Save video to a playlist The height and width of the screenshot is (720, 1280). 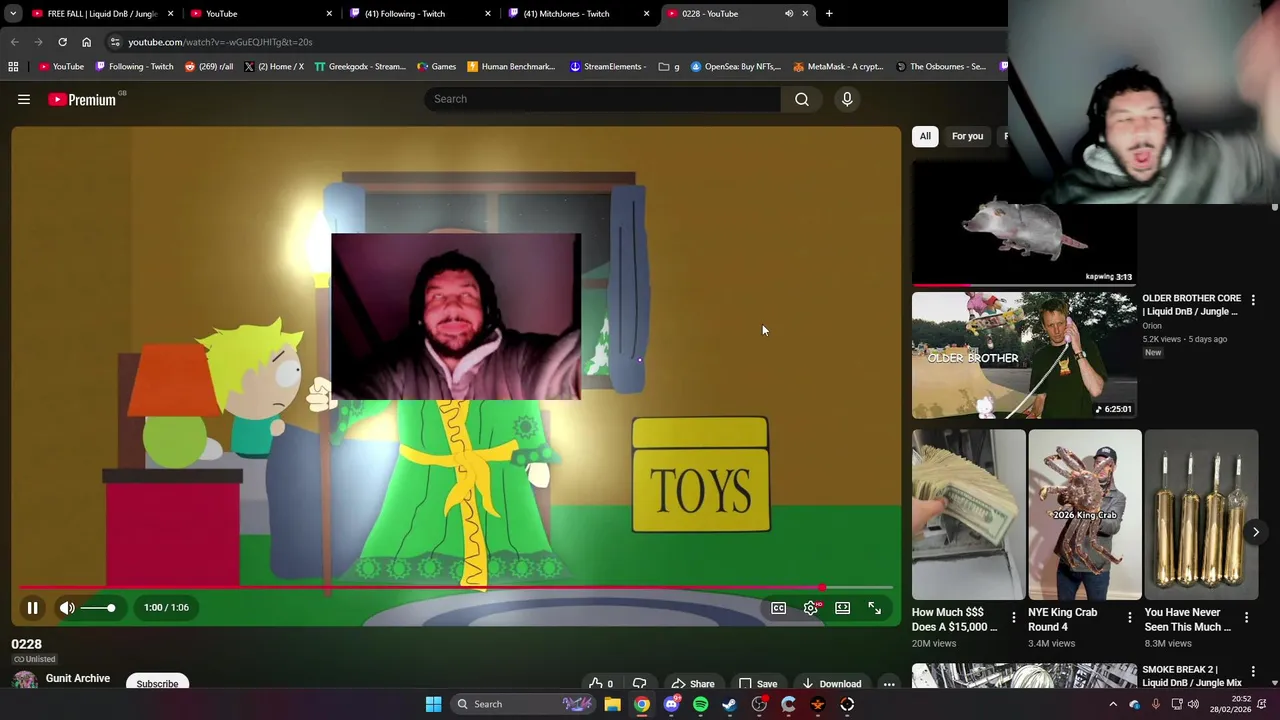757,684
